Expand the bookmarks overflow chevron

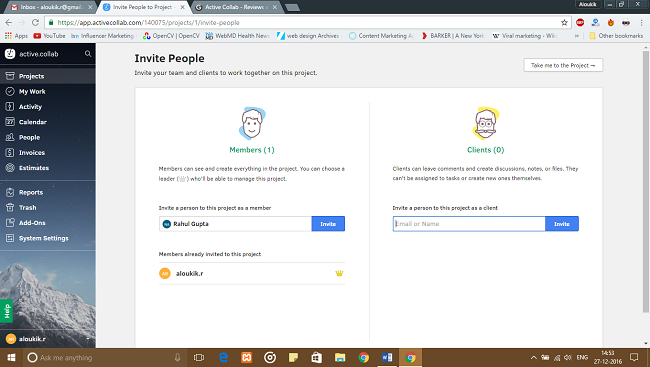coord(577,36)
